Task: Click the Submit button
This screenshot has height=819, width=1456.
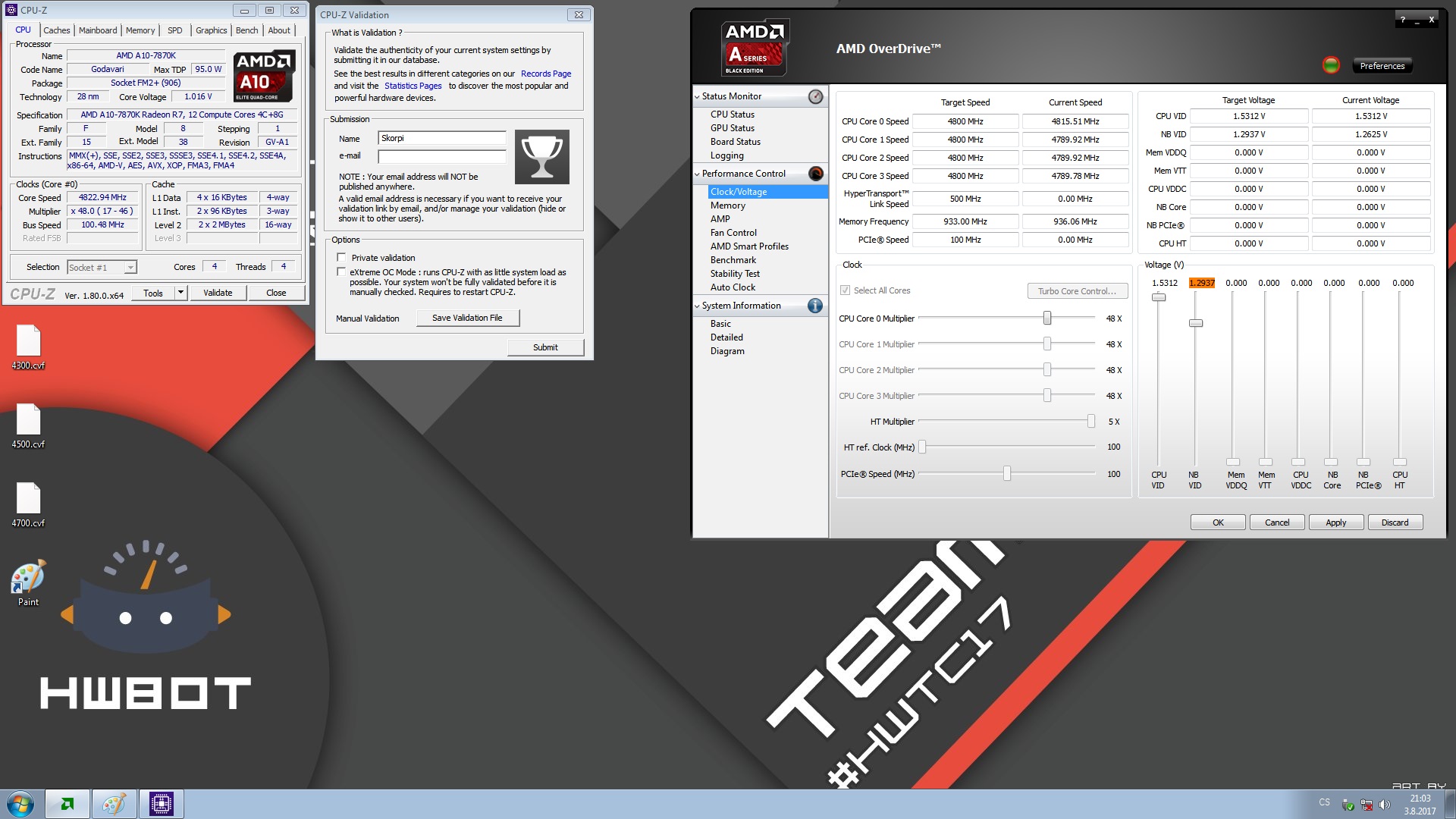Action: (x=545, y=347)
